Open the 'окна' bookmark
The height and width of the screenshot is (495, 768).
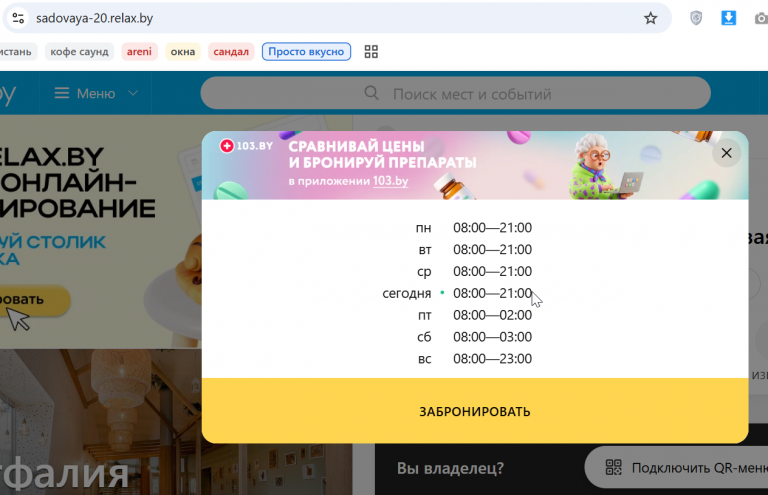[183, 51]
